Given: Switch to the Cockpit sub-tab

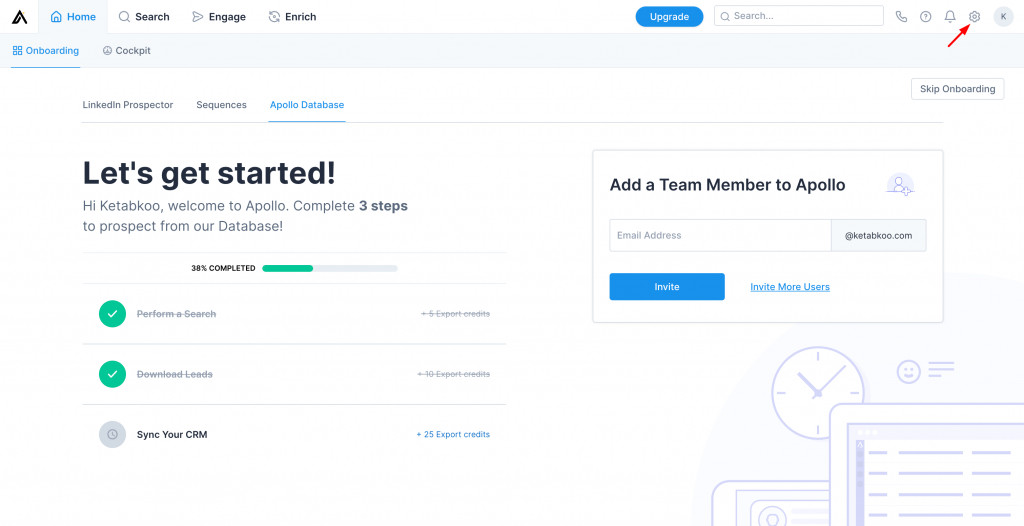Looking at the screenshot, I should 127,51.
